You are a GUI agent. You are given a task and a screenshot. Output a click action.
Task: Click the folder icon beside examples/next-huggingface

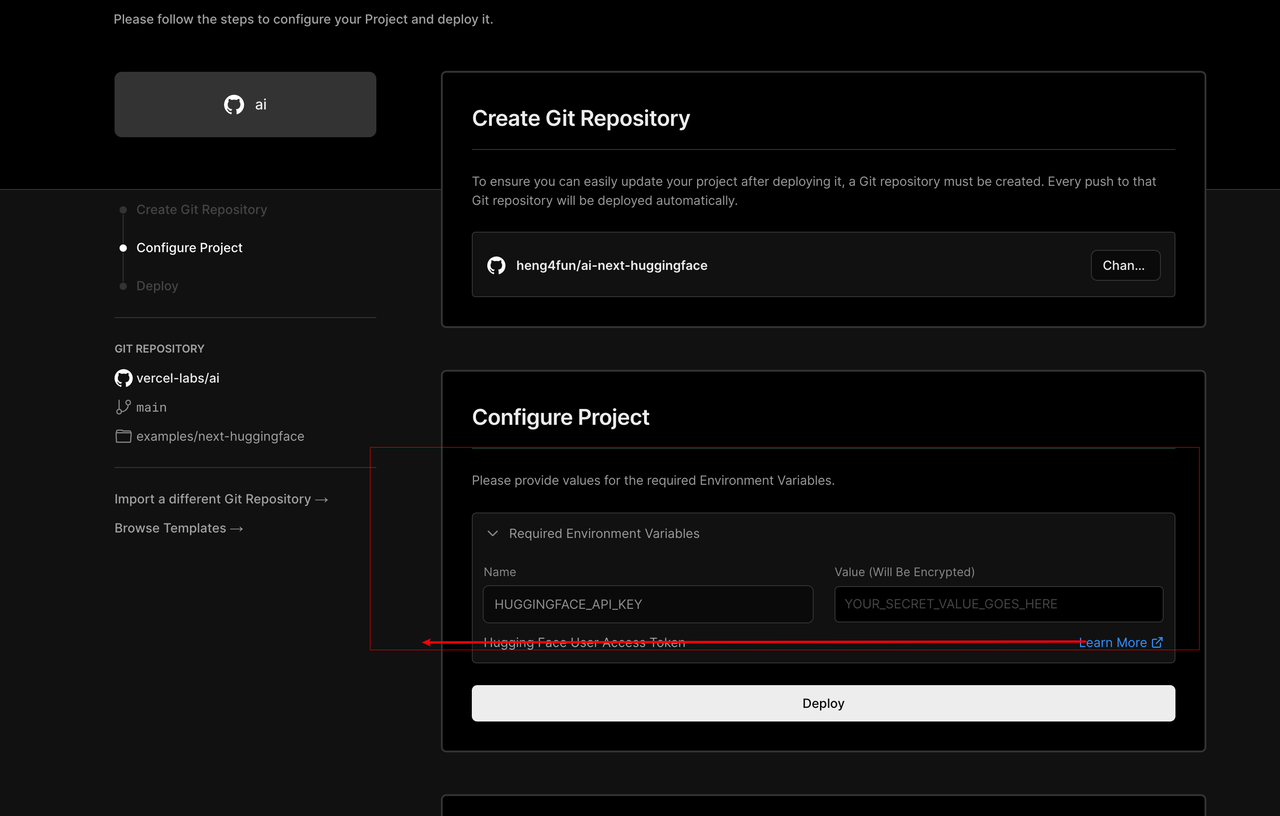pos(123,436)
